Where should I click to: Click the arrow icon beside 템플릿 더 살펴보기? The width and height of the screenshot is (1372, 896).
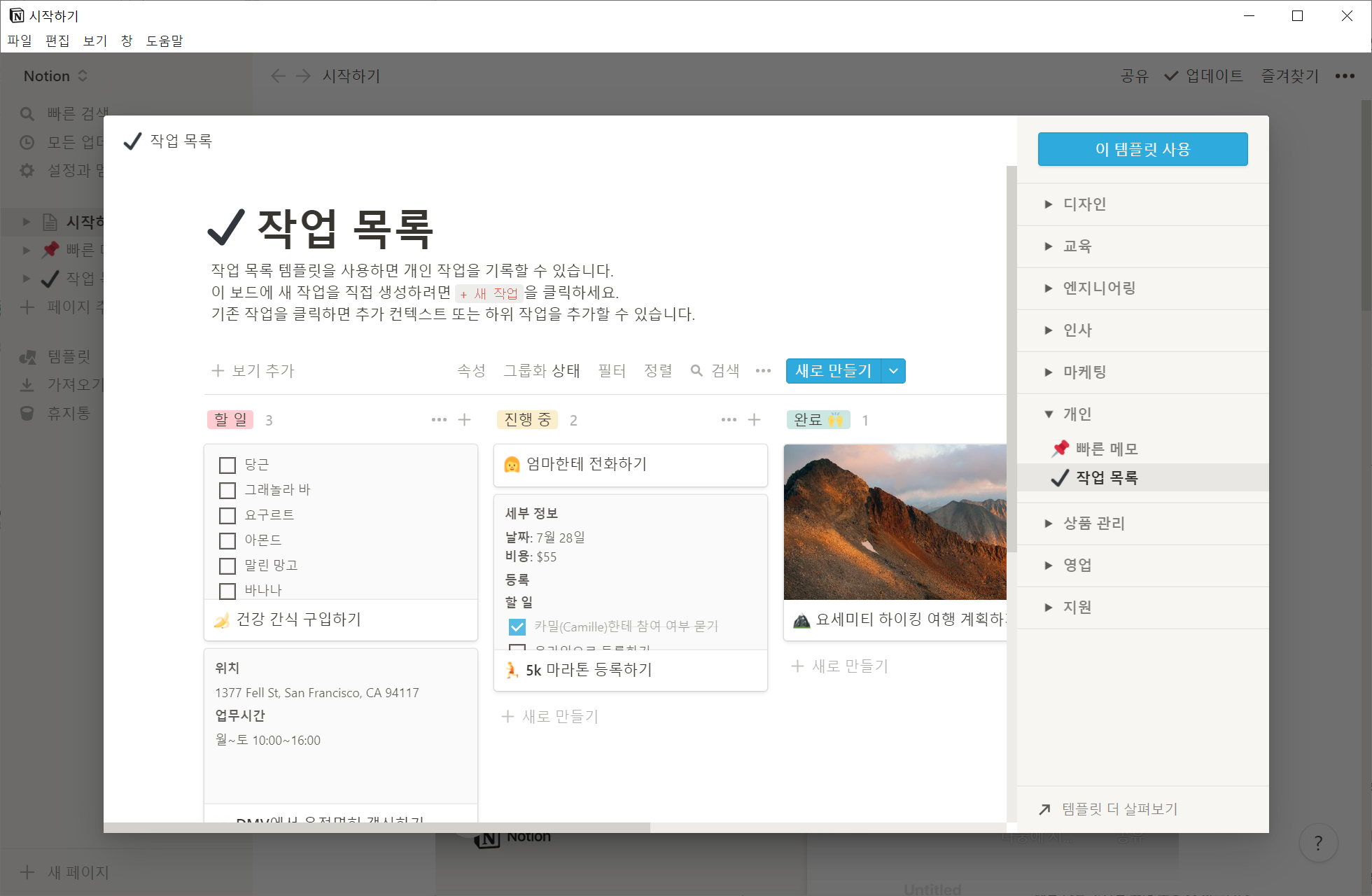pos(1044,809)
